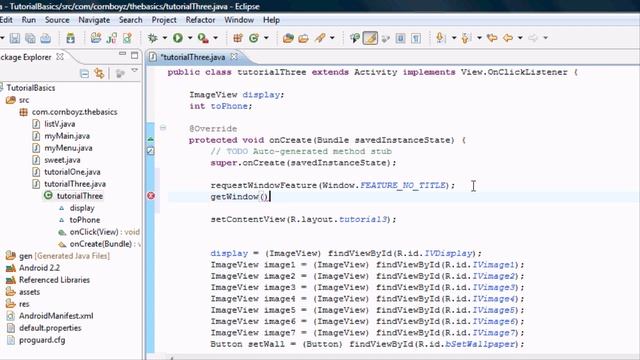Image resolution: width=640 pixels, height=360 pixels.
Task: Toggle Link with Editor in Package Explorer
Action: click(100, 73)
